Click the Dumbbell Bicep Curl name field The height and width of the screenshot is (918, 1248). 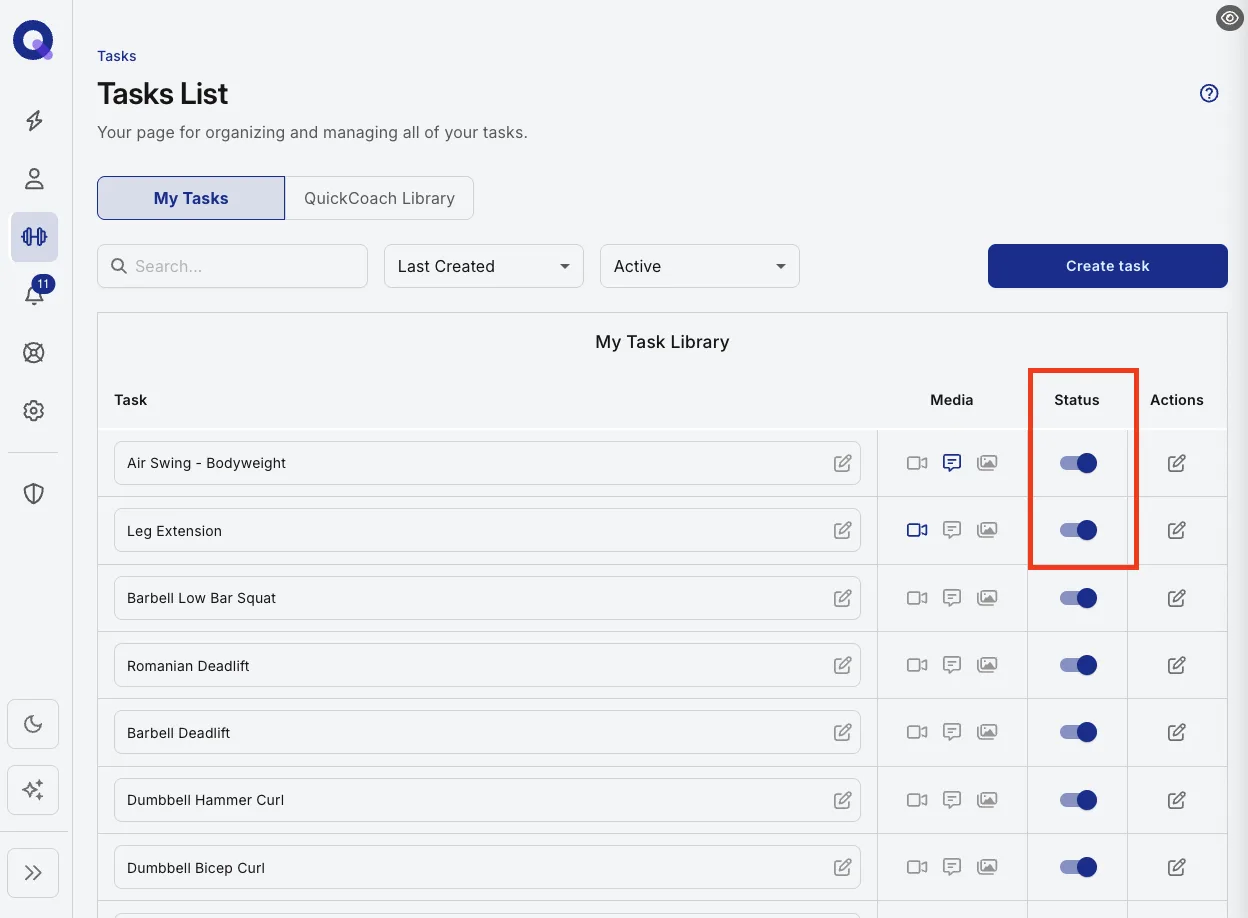[487, 867]
